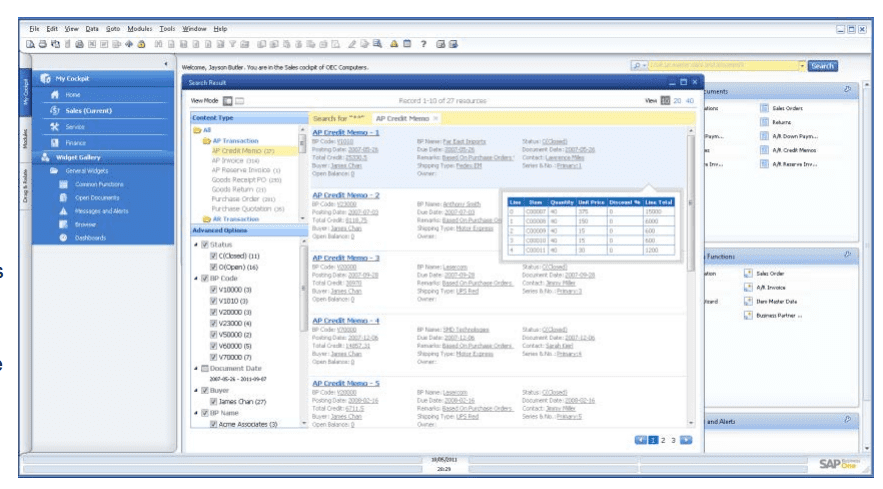This screenshot has height=489, width=883.
Task: Open the AP Credit Memo - 1 link
Action: (346, 132)
